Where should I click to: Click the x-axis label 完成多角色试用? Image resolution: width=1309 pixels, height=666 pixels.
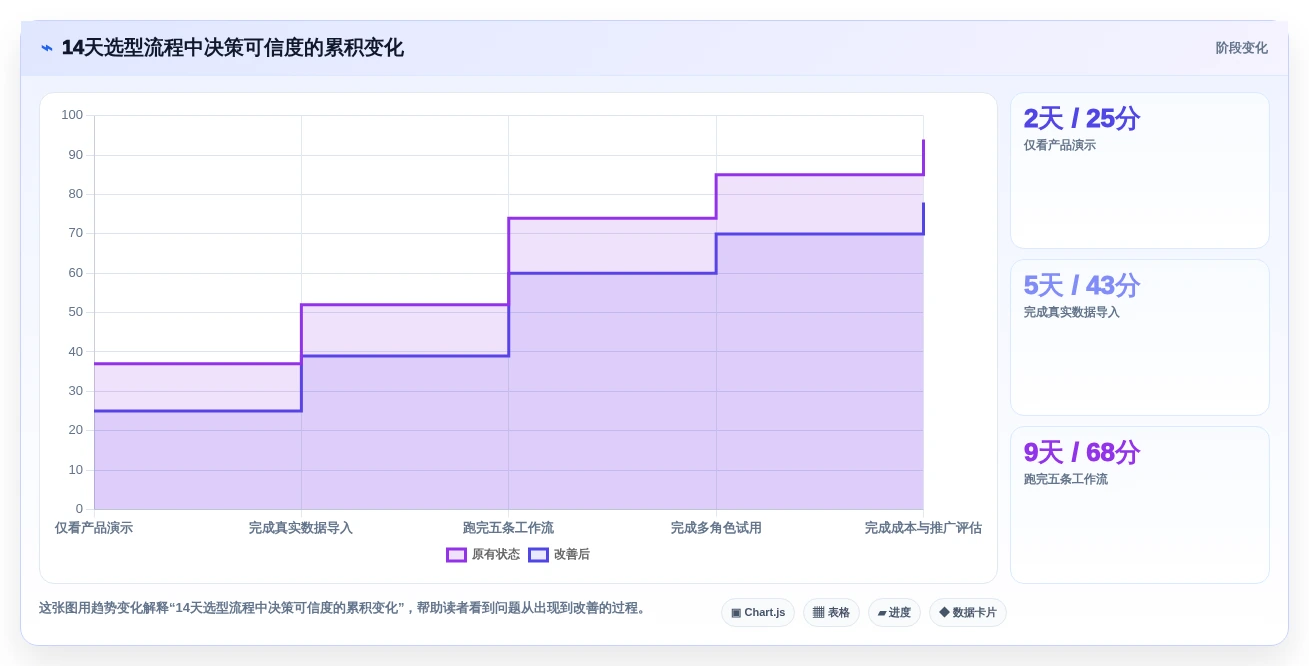point(716,527)
